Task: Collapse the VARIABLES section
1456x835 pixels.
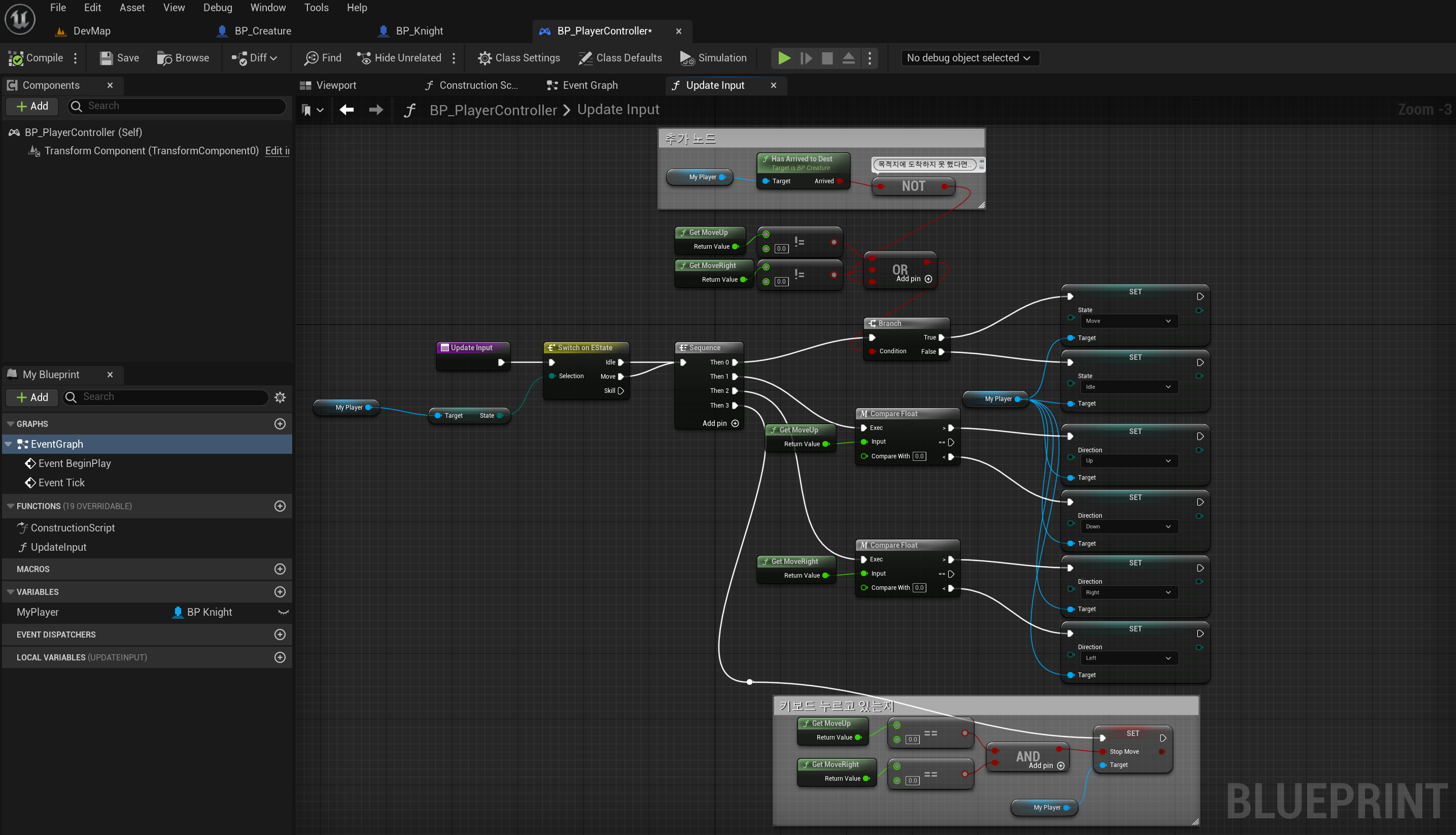Action: click(x=10, y=592)
